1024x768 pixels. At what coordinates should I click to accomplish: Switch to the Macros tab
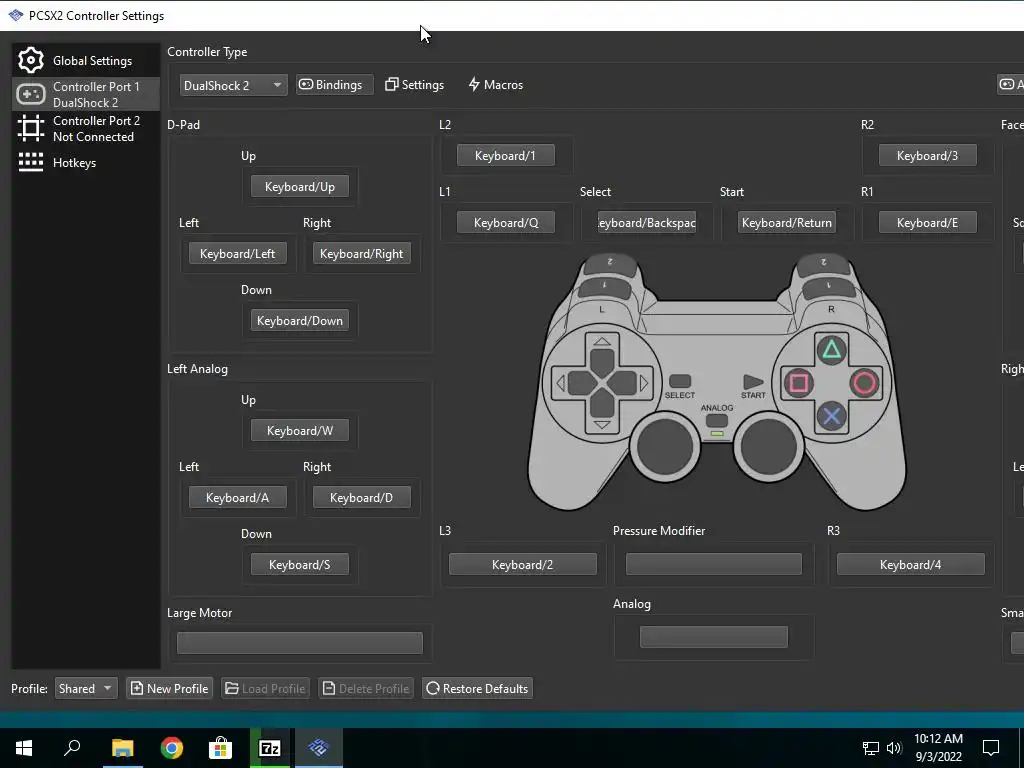pos(496,85)
